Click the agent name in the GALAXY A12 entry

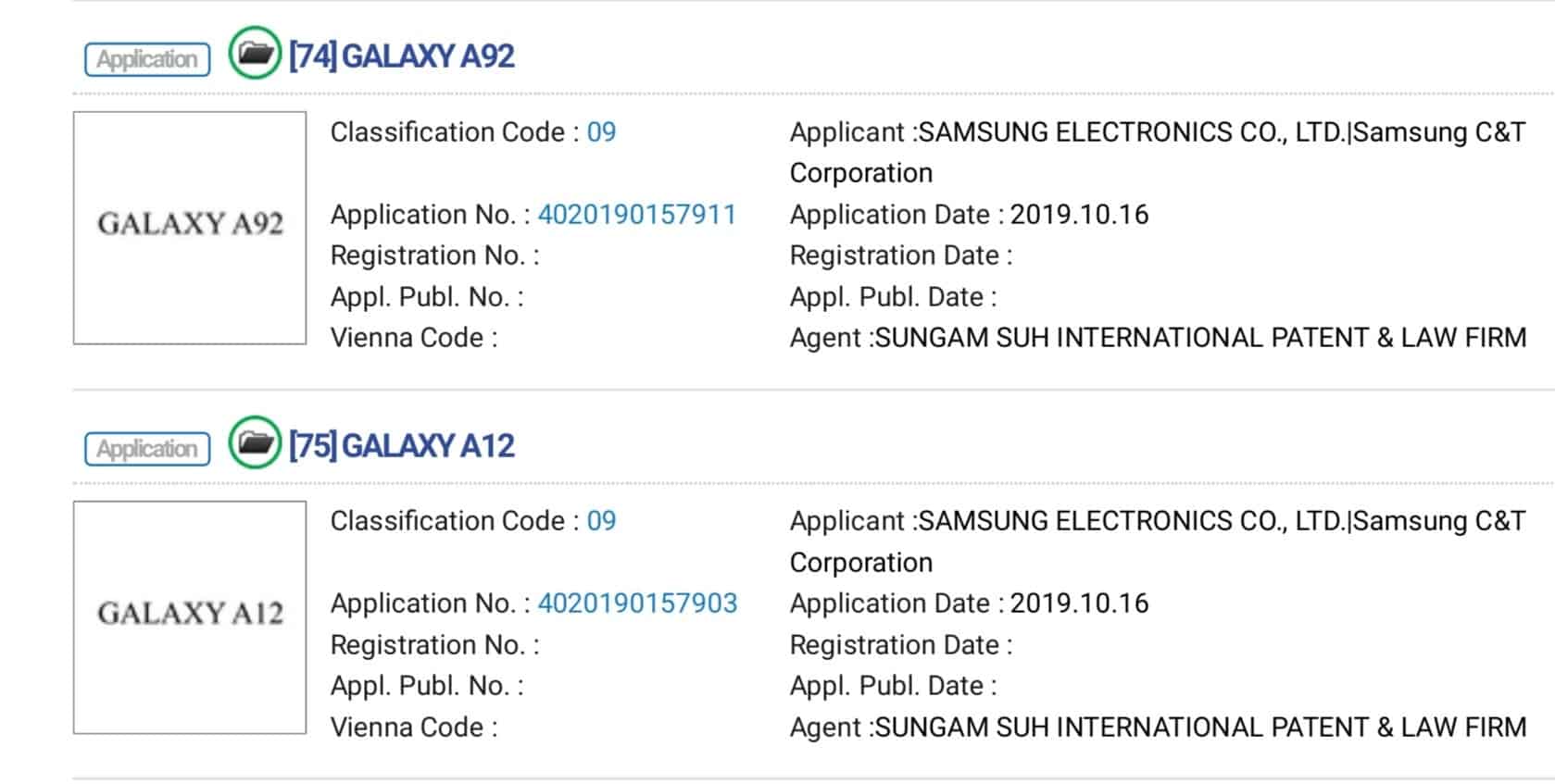[1200, 728]
